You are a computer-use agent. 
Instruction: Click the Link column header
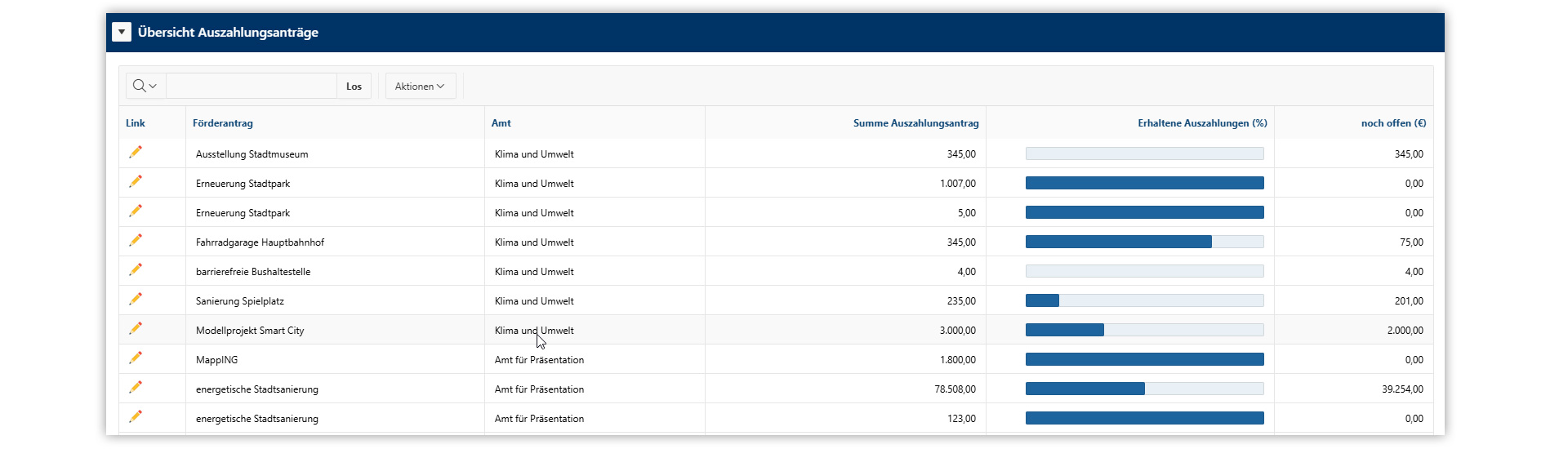[x=136, y=123]
